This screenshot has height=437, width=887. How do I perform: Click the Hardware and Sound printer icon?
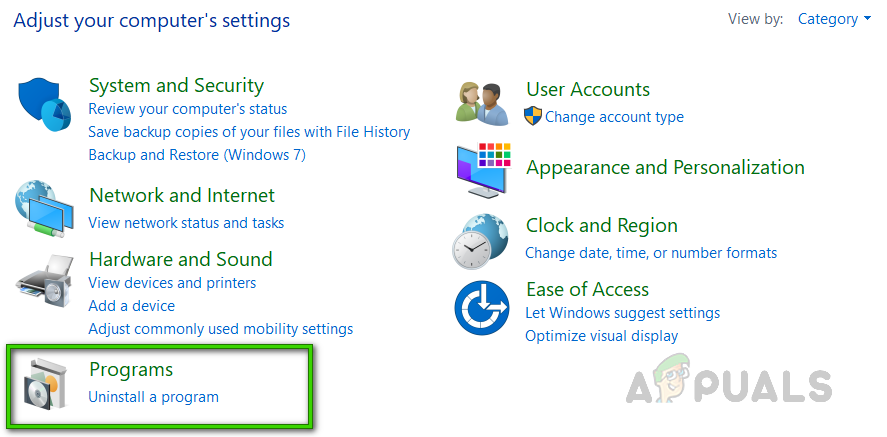pyautogui.click(x=44, y=284)
